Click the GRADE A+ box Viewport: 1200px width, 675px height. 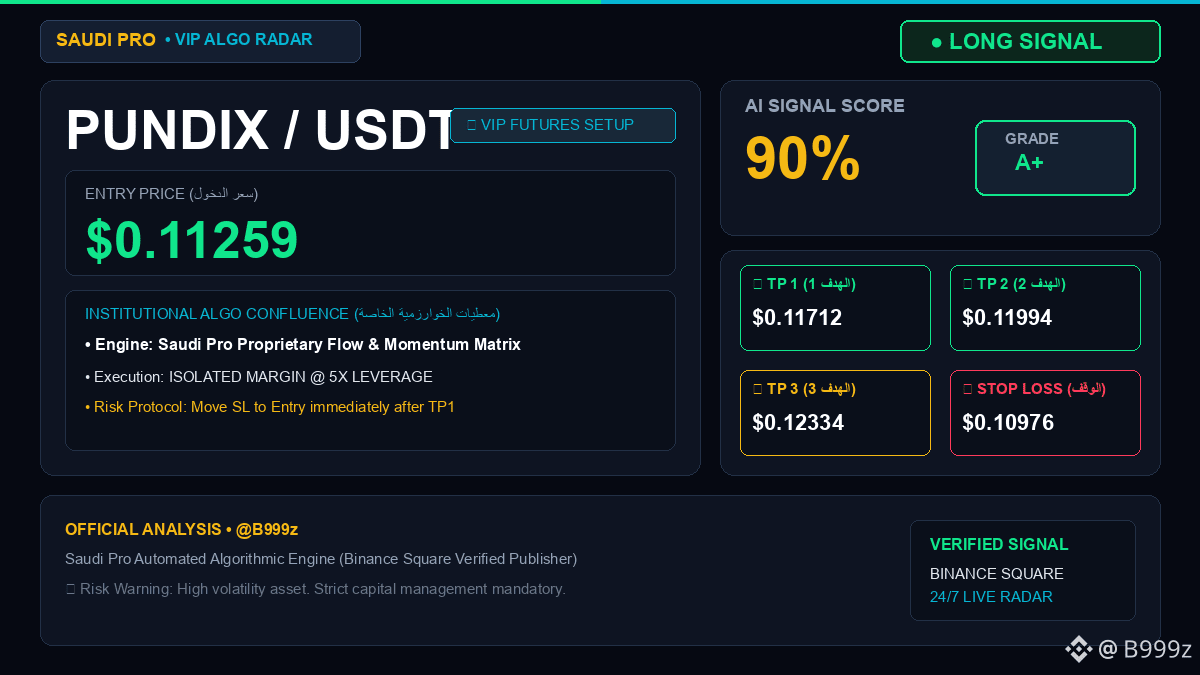(1055, 158)
